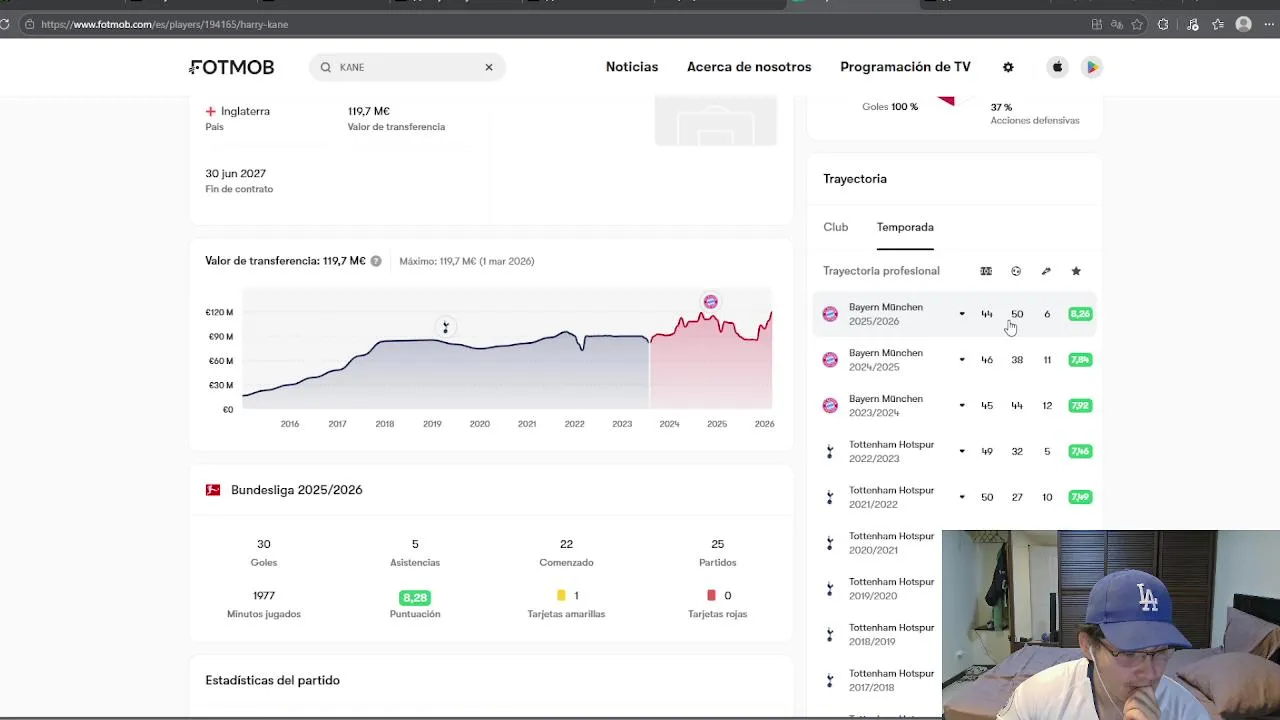Image resolution: width=1280 pixels, height=720 pixels.
Task: Click the FotMob logo
Action: tap(232, 67)
